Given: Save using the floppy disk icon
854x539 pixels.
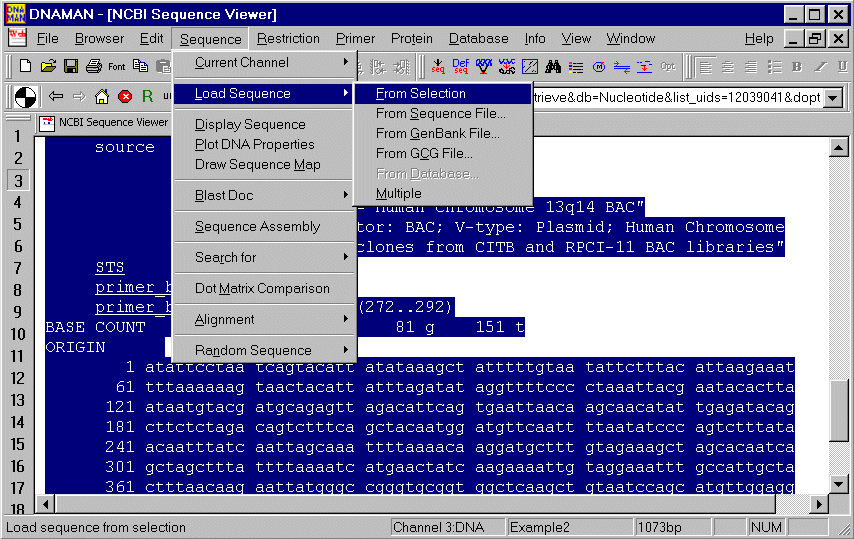Looking at the screenshot, I should point(71,66).
